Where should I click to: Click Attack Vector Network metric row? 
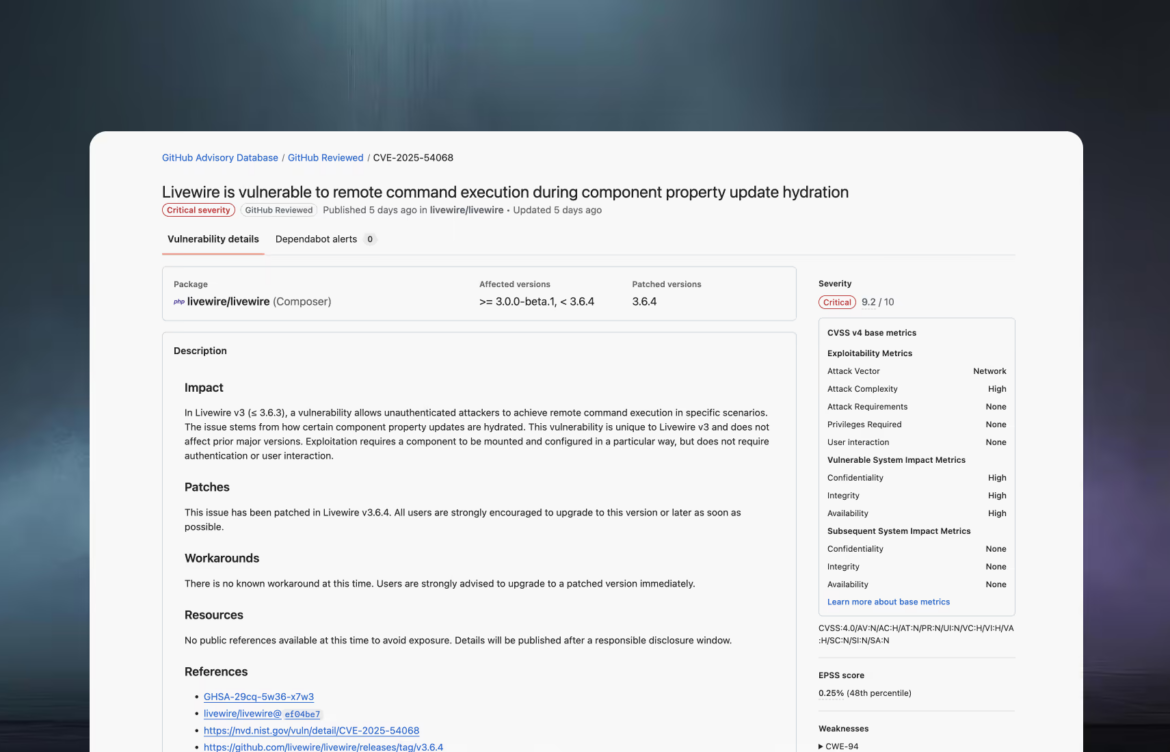click(916, 372)
